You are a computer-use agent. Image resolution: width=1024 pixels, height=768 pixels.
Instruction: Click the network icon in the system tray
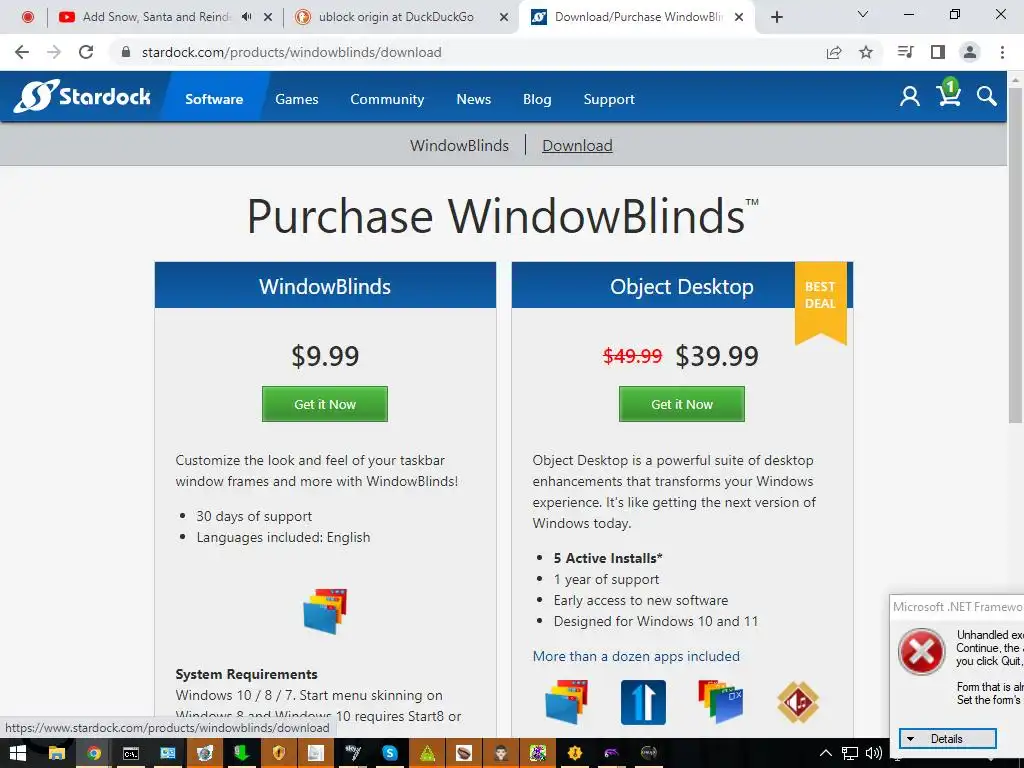tap(850, 753)
